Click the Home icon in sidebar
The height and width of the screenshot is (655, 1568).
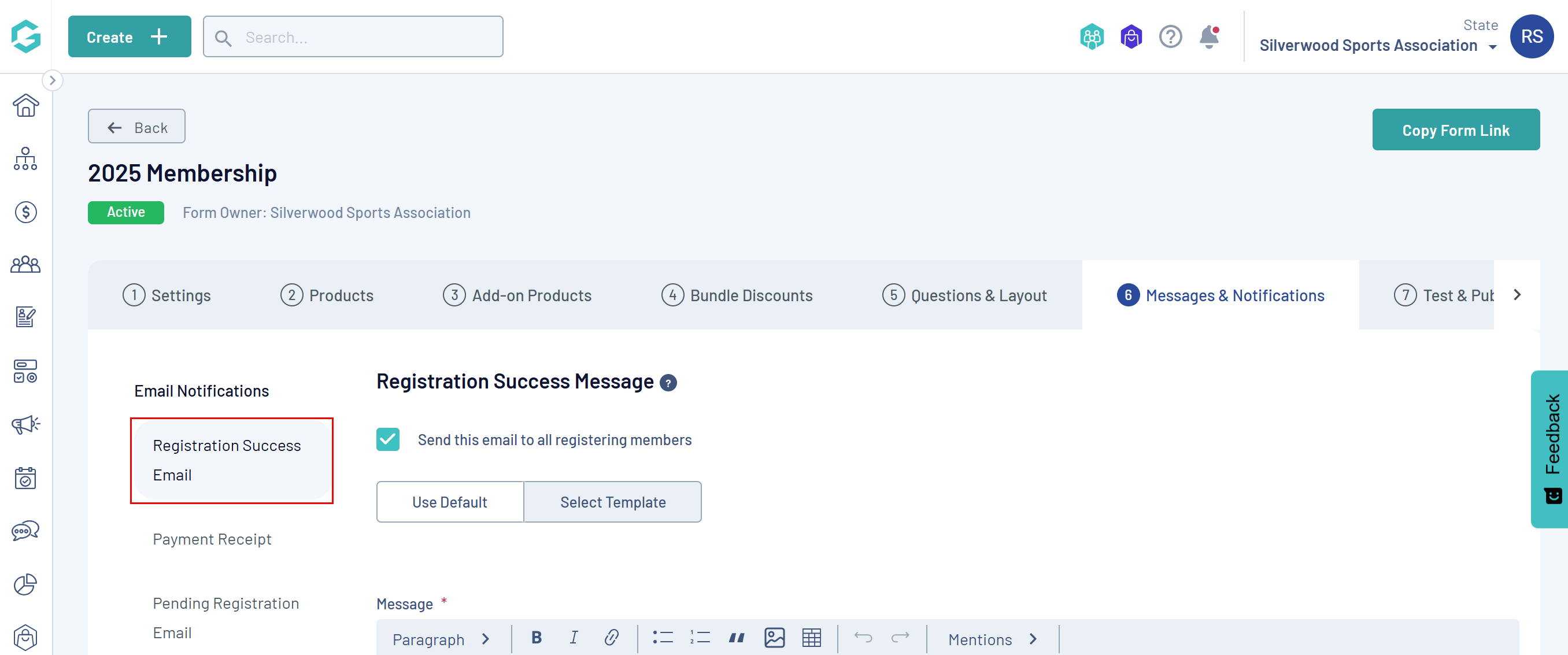25,105
